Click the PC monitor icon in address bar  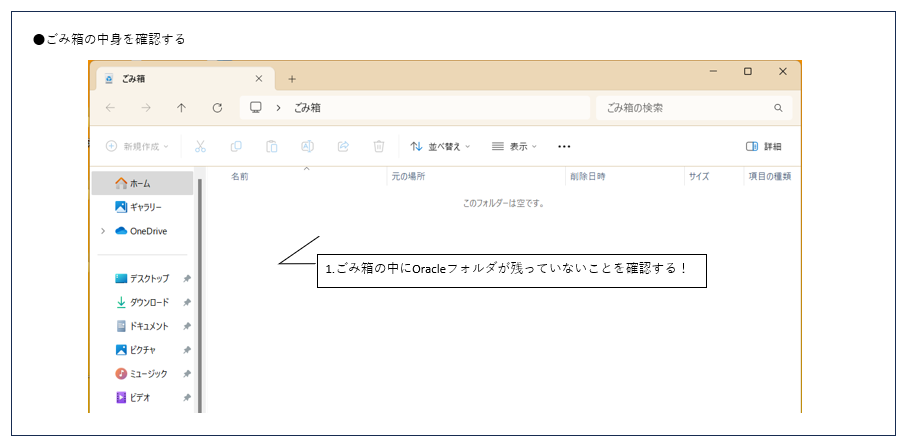tap(255, 108)
